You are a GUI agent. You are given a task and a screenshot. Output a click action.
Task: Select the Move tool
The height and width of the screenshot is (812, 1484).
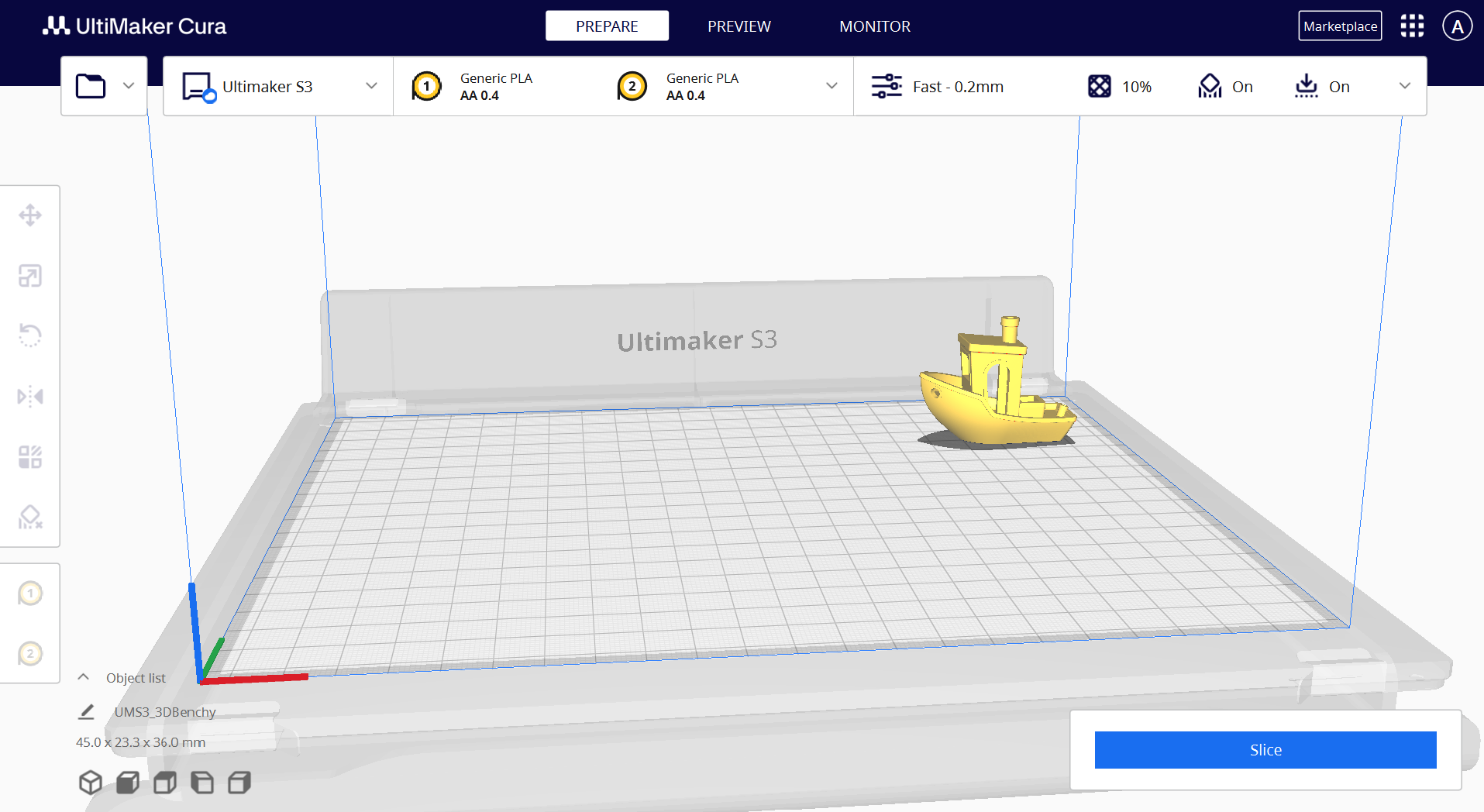tap(30, 215)
